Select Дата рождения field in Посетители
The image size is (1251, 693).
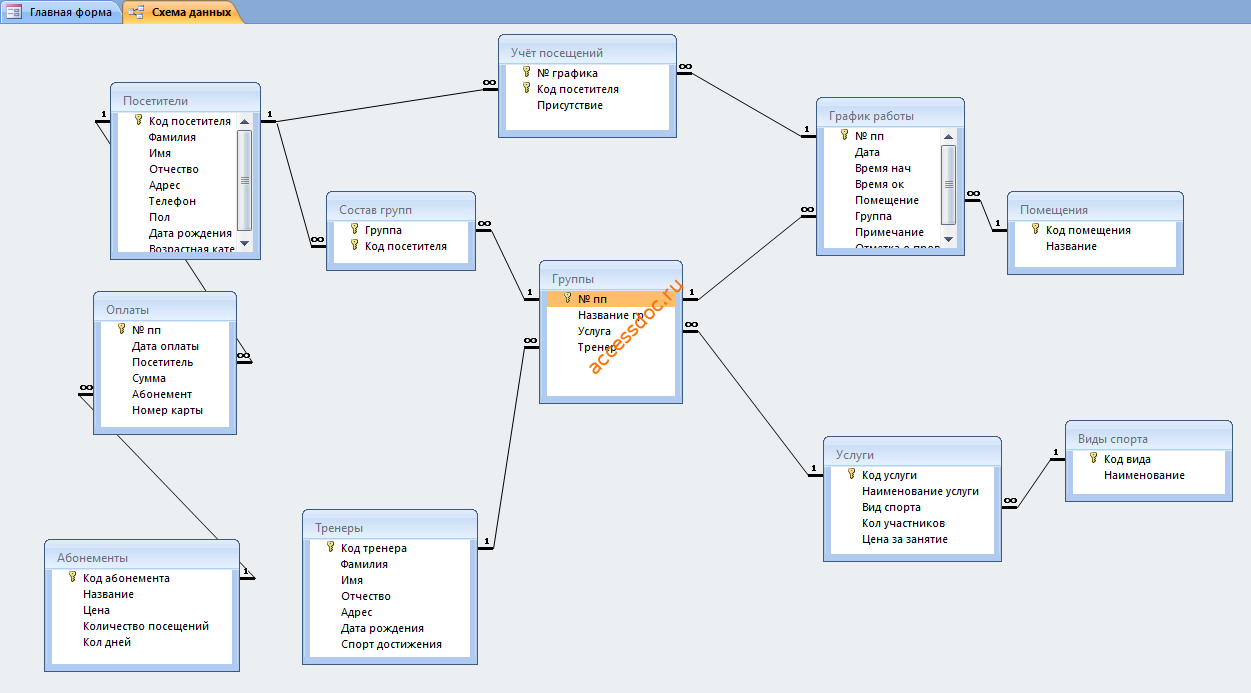click(190, 233)
